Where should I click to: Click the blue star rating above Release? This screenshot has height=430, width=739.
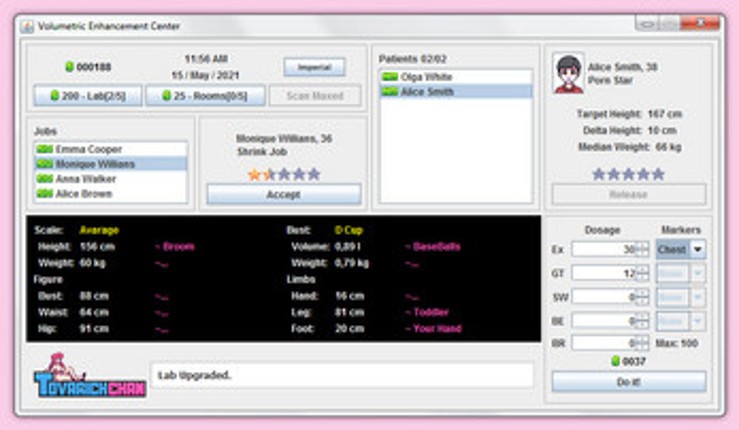[628, 174]
